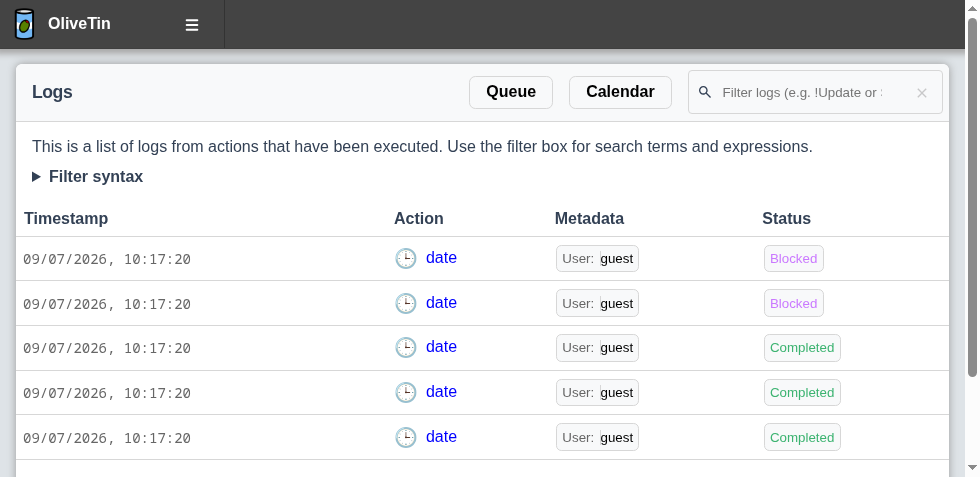980x477 pixels.
Task: Click the timestamp of the first Blocked row
Action: click(107, 259)
